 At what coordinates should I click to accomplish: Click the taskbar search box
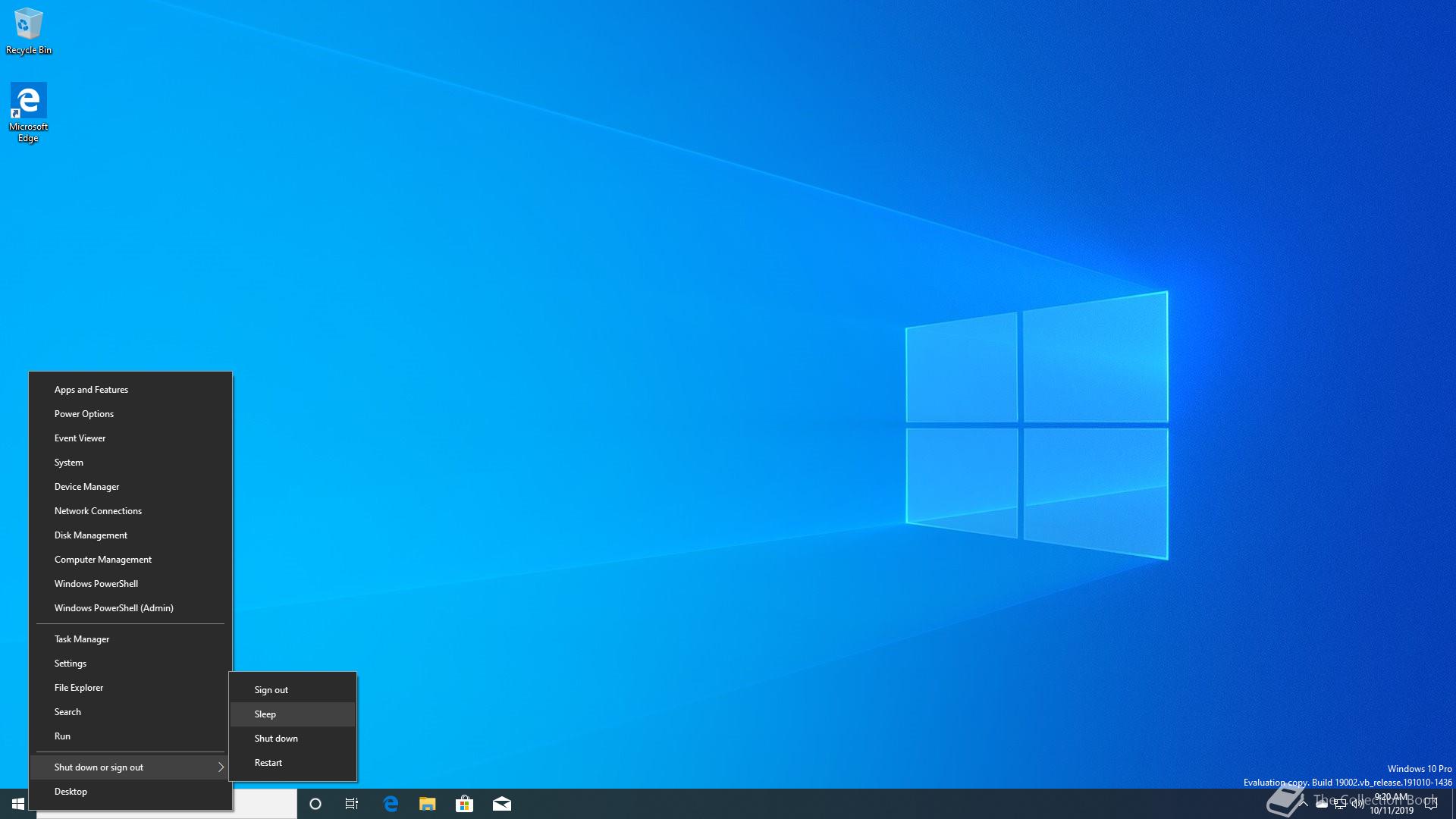pos(265,804)
